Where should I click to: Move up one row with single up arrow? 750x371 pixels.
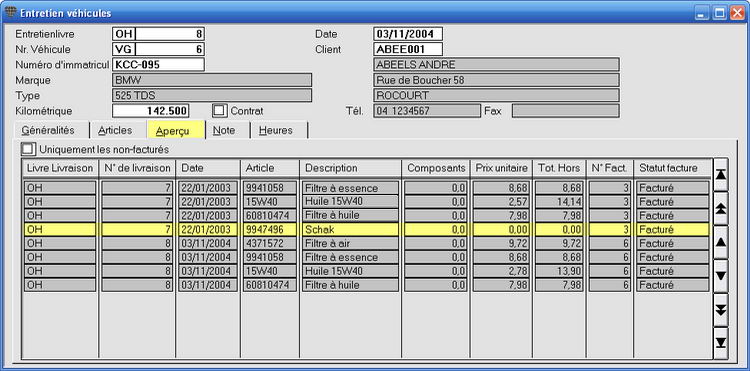coord(720,242)
